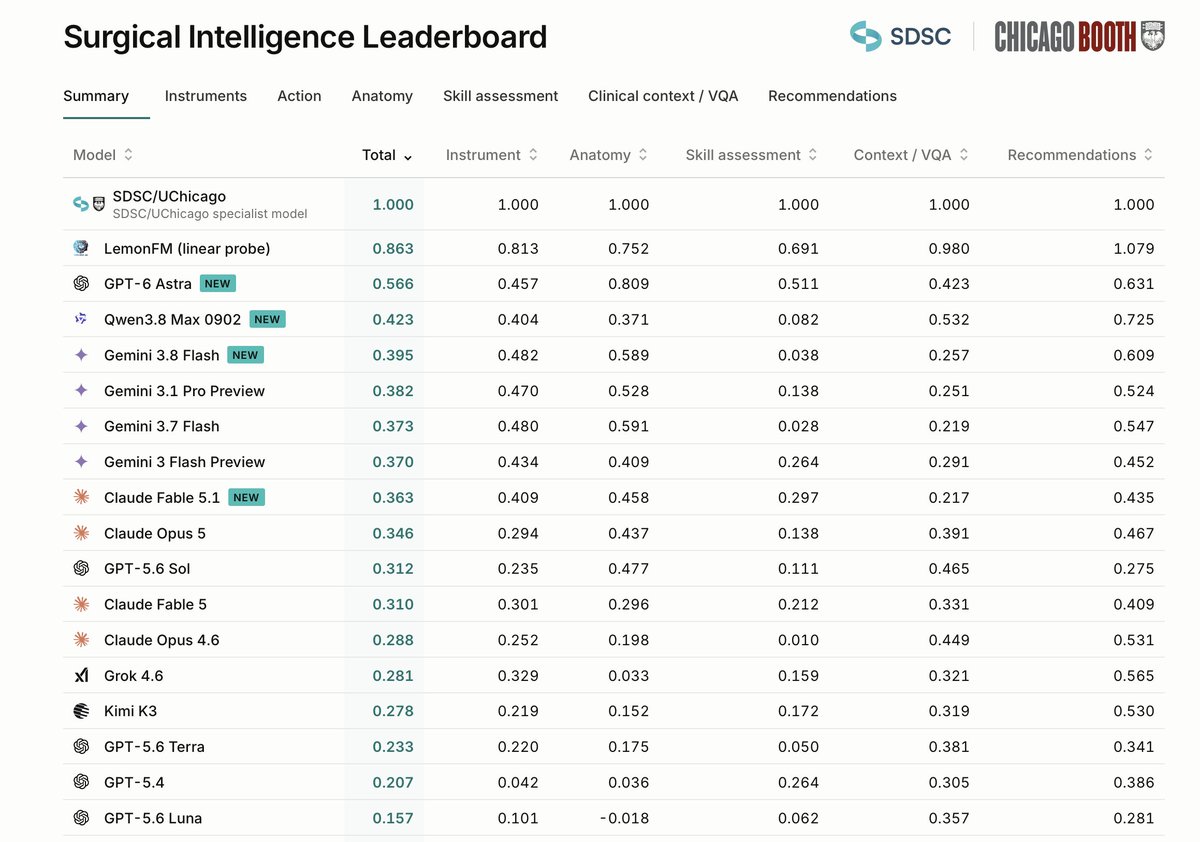
Task: Select the "Surgical Intelligence Leaderboard" page title
Action: (305, 37)
